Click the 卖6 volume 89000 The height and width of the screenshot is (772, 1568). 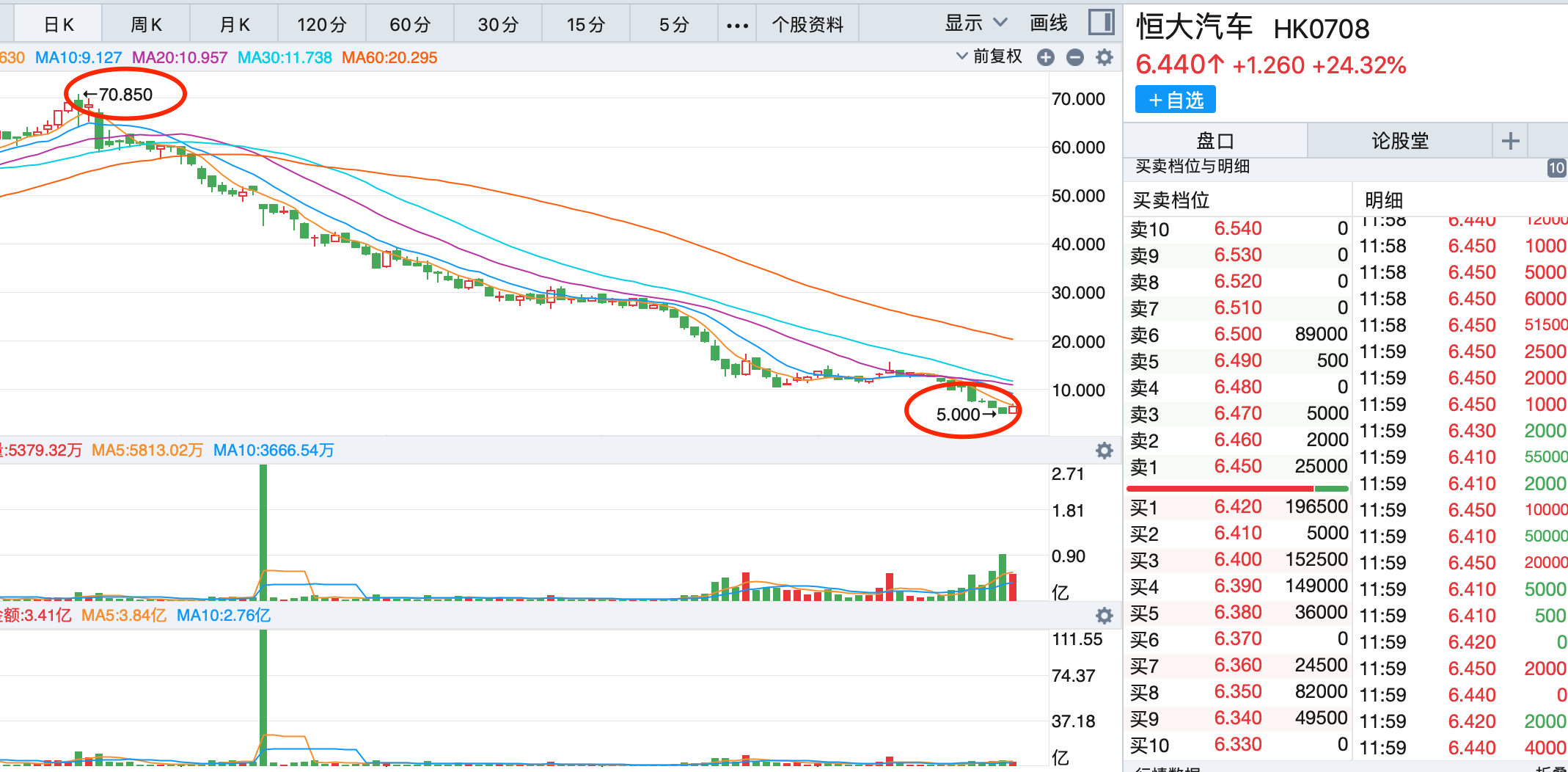tap(1322, 334)
